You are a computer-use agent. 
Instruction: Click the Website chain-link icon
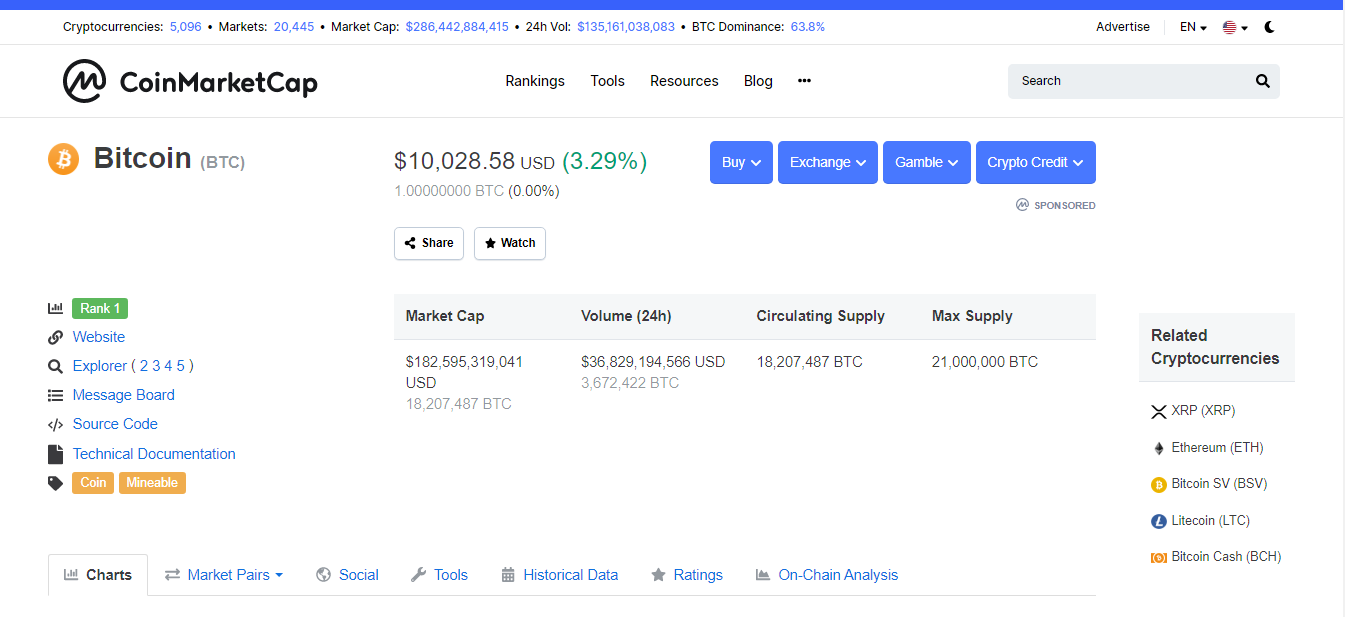pyautogui.click(x=55, y=338)
